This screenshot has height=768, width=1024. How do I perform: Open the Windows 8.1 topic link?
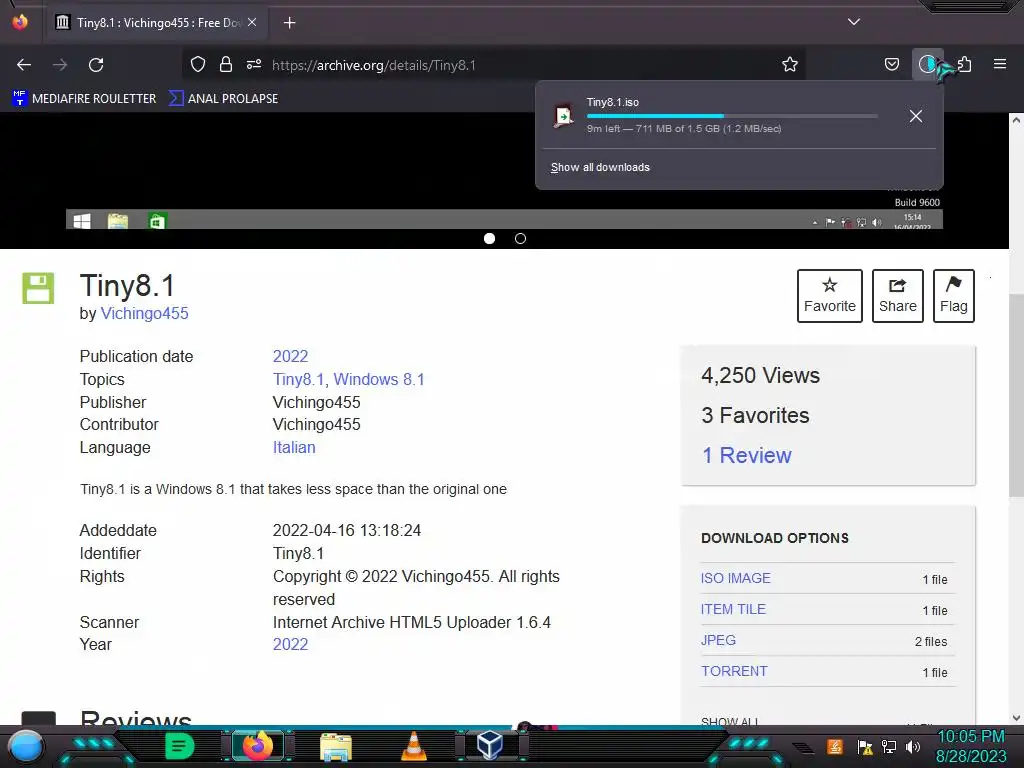click(x=379, y=379)
